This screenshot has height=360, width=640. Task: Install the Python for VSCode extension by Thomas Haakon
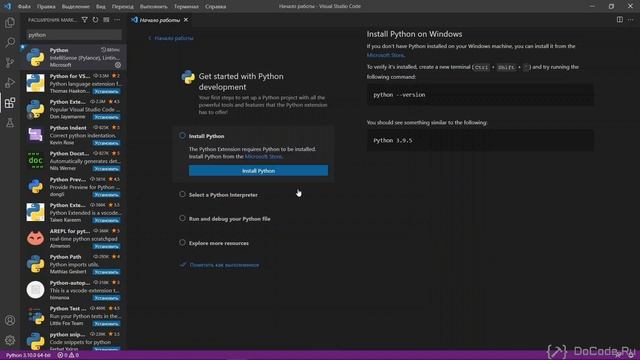106,91
